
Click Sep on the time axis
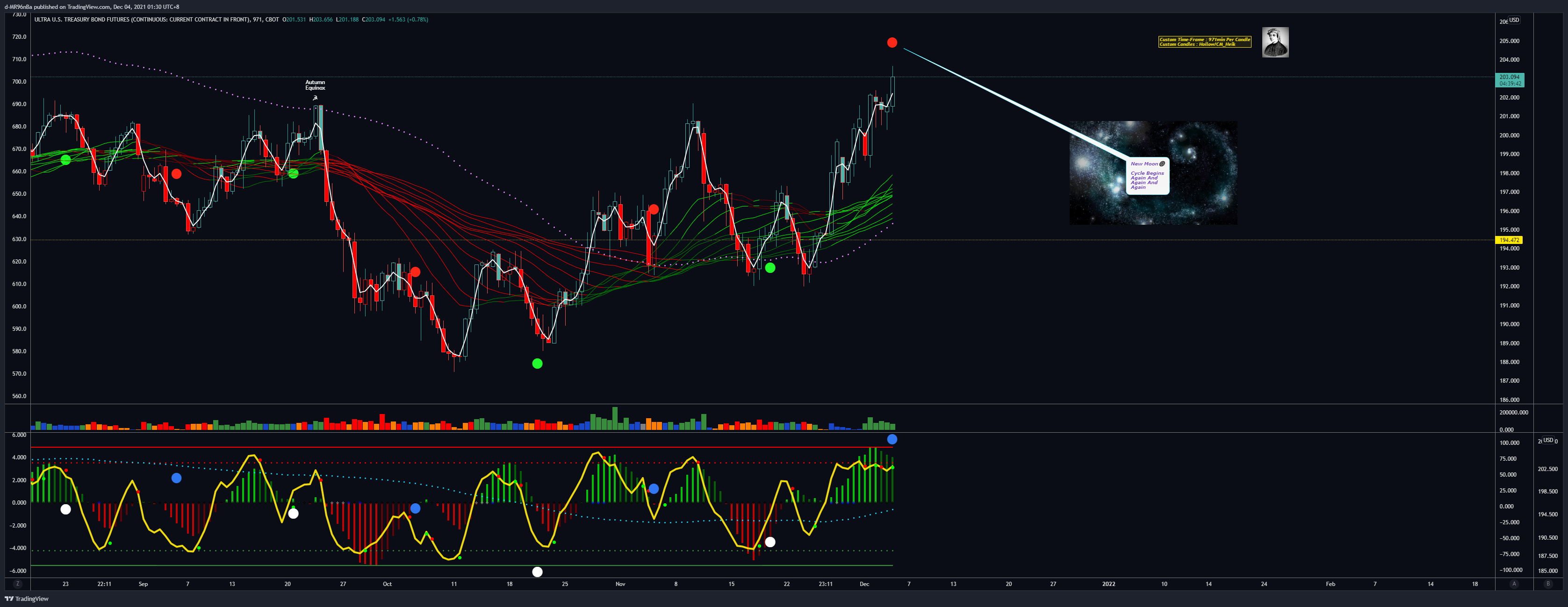tap(143, 584)
